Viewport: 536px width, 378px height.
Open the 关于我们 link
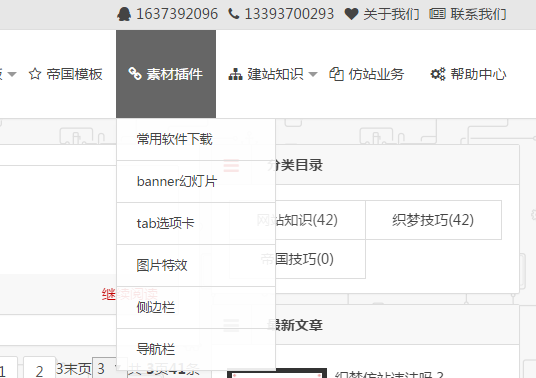pos(391,14)
